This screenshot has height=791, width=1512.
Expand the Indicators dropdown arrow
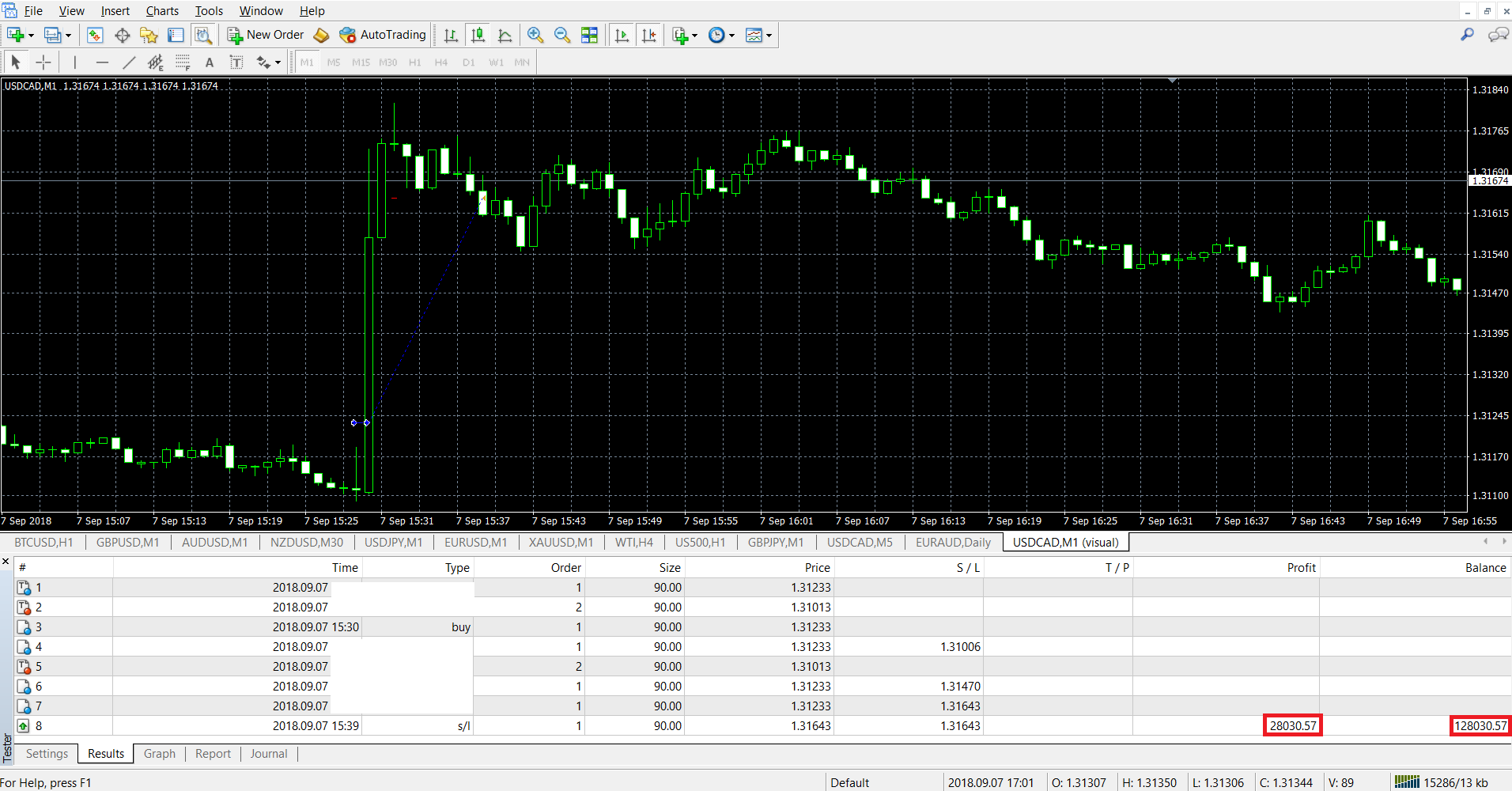click(x=694, y=35)
